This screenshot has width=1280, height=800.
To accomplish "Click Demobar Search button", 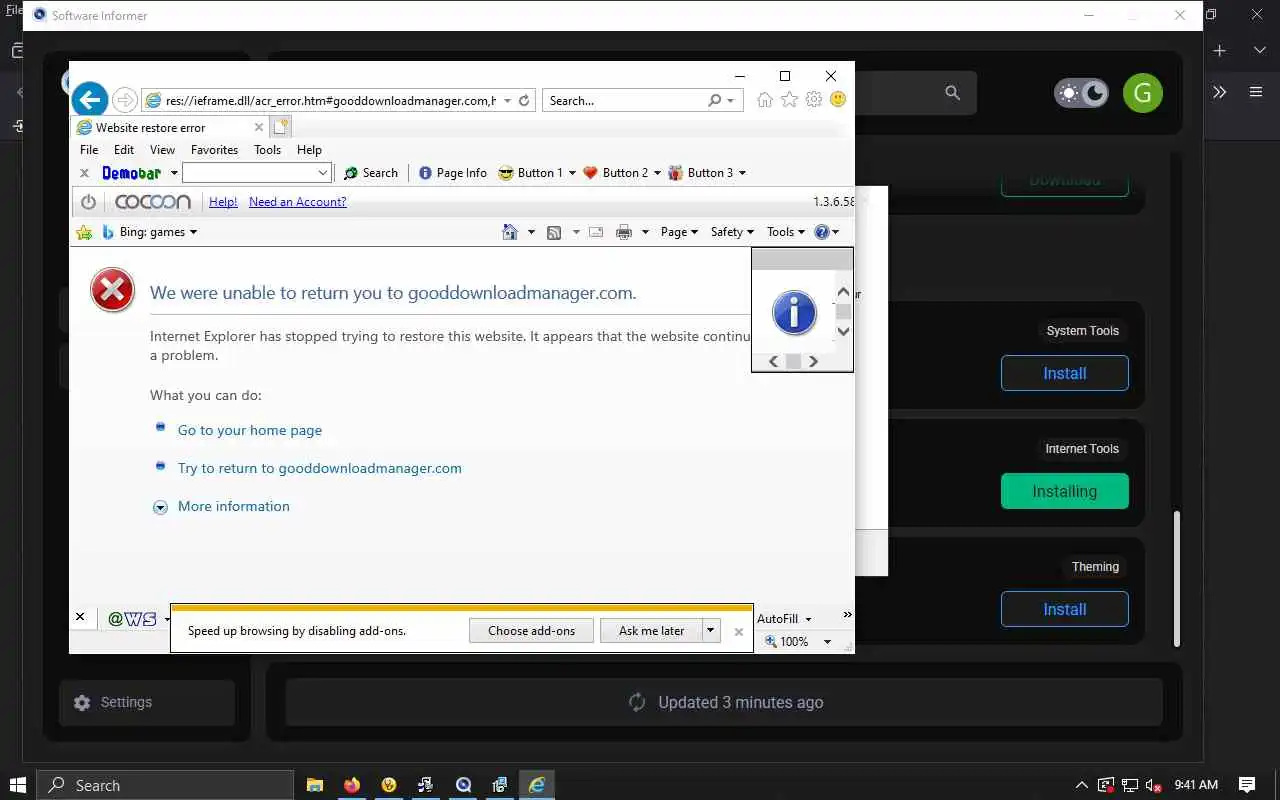I will 371,173.
